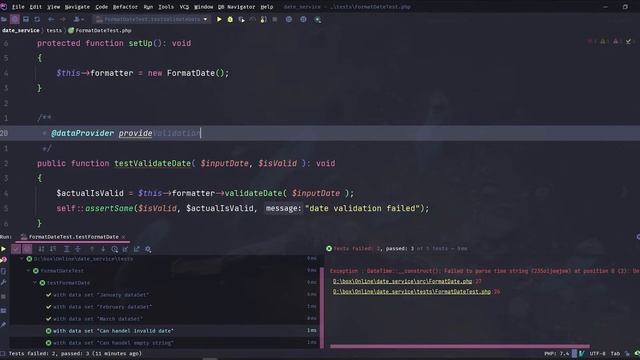
Task: Click the Save All disk icon
Action: tap(26, 19)
